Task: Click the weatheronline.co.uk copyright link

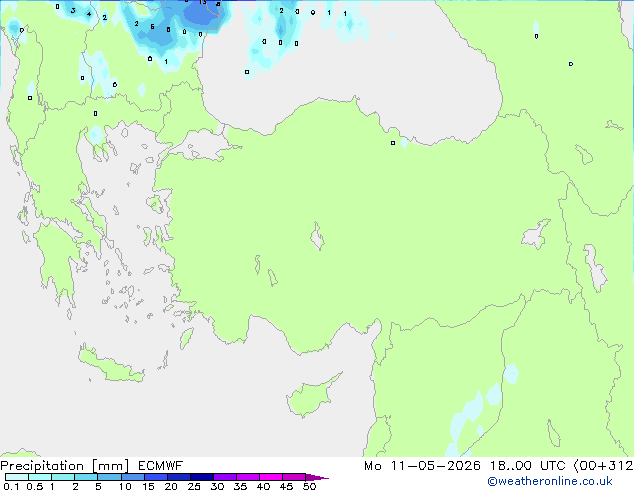Action: tap(550, 481)
